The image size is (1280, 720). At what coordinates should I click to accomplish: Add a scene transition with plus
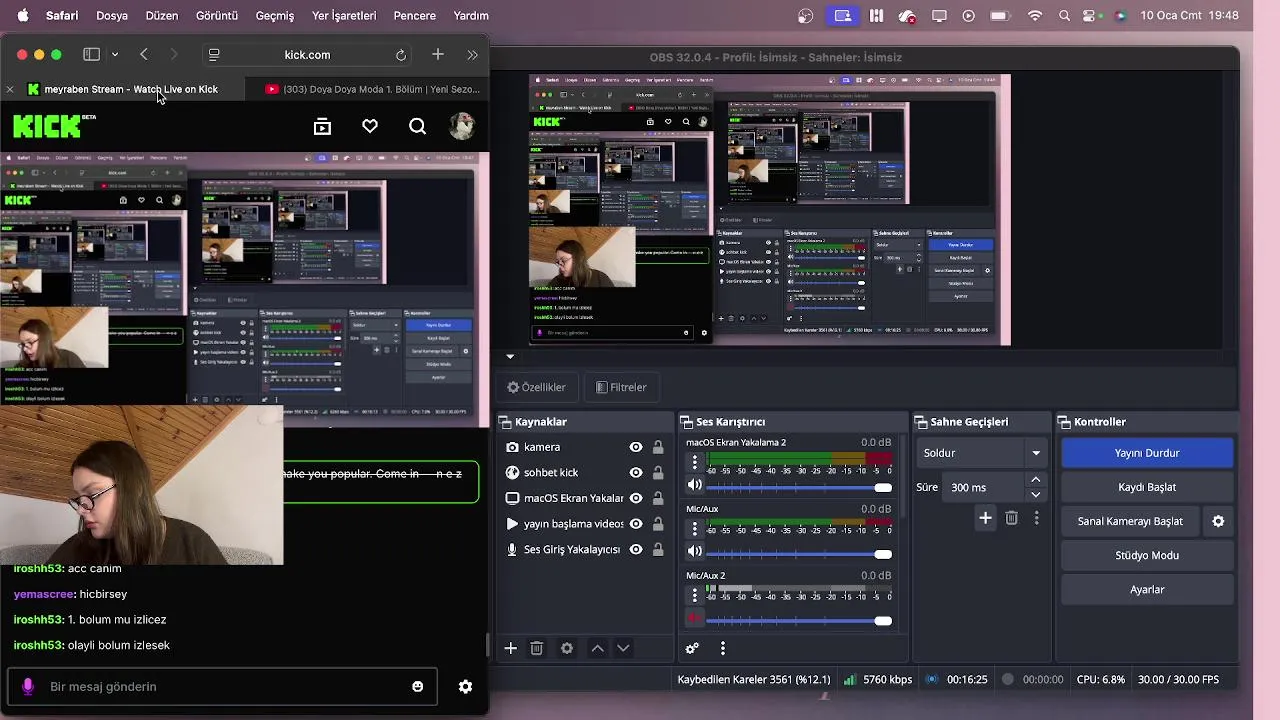[985, 517]
